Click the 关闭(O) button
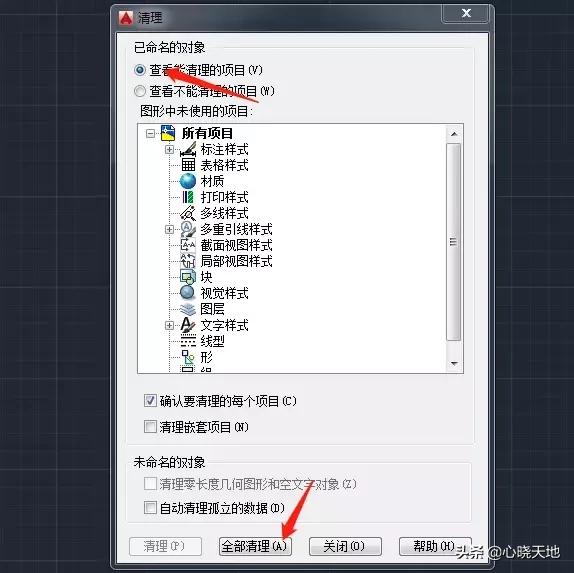Image resolution: width=574 pixels, height=573 pixels. point(345,546)
